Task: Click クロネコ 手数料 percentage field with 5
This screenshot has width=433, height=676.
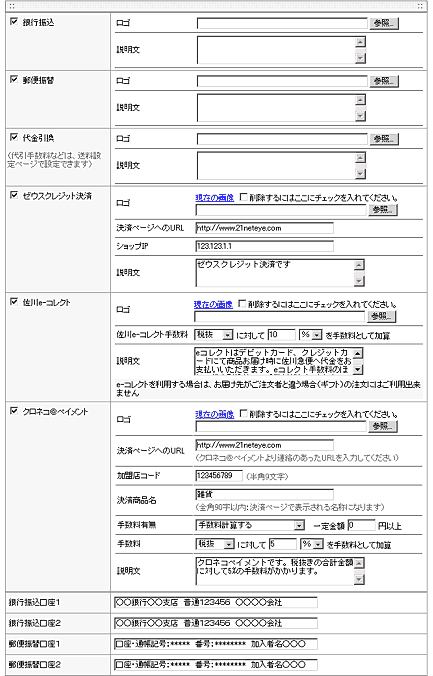Action: 283,544
